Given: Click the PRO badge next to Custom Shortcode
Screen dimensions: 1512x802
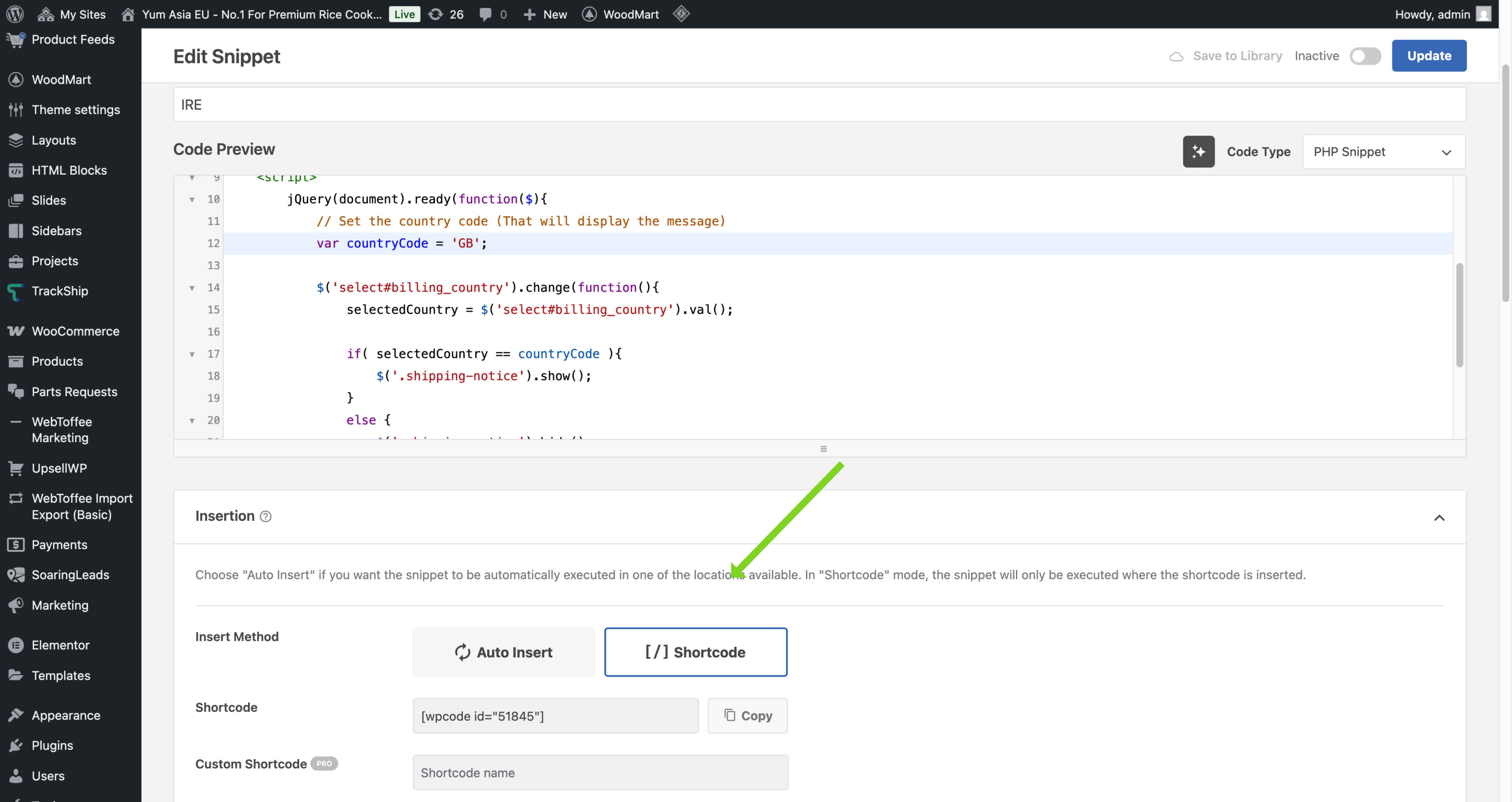Looking at the screenshot, I should pos(324,764).
